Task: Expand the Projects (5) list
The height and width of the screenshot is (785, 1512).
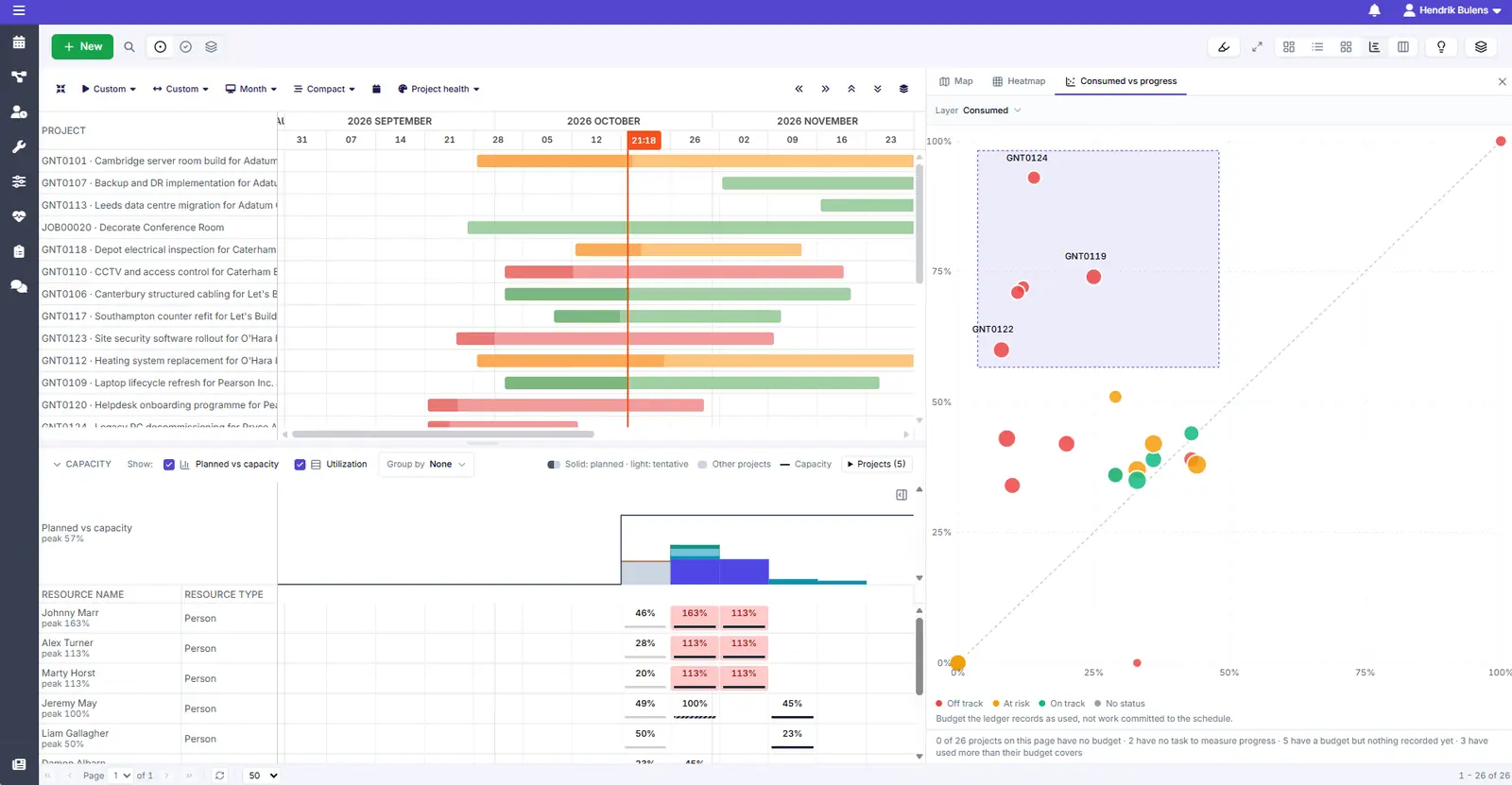Action: pyautogui.click(x=876, y=465)
